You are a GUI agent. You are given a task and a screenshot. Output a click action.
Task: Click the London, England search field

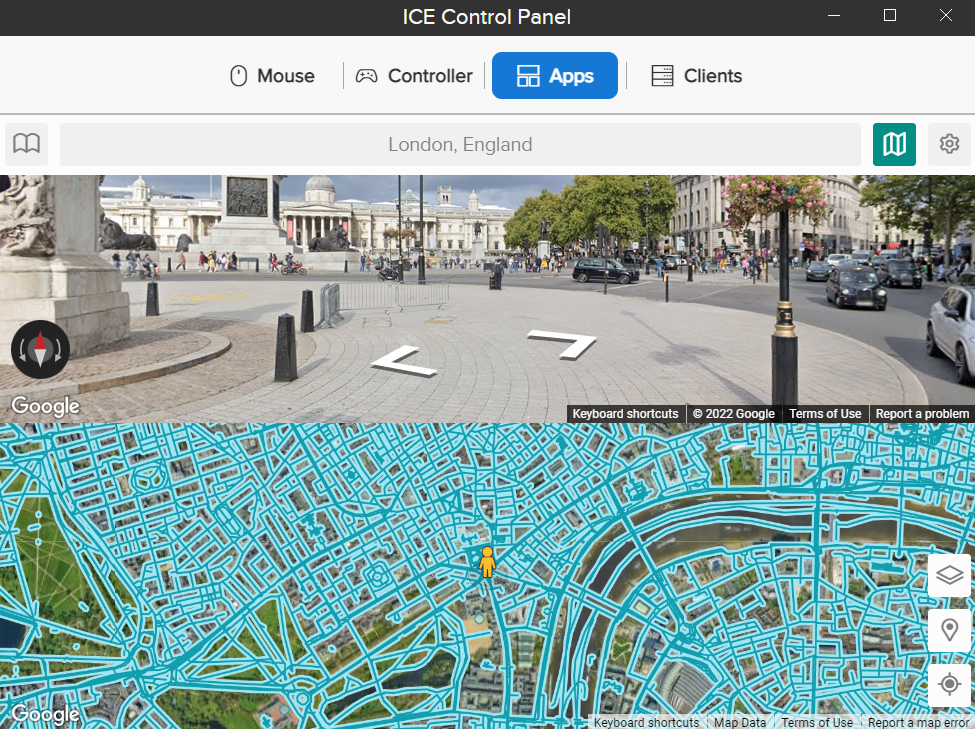pyautogui.click(x=460, y=144)
